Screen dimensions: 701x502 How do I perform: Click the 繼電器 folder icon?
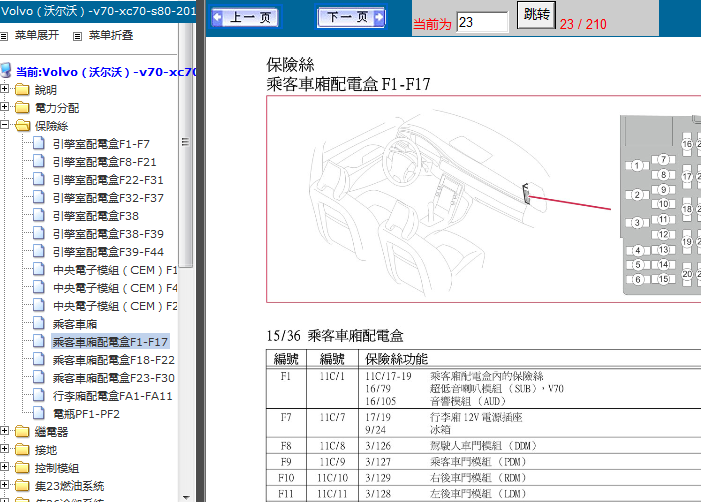coord(22,431)
